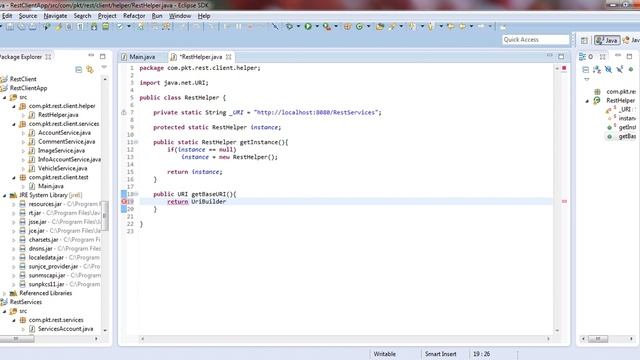Click the Package Explorer vertical scrollbar

[x=105, y=216]
